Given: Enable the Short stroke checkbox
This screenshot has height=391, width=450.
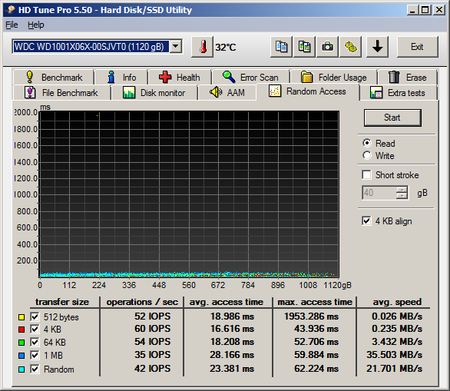Looking at the screenshot, I should (366, 175).
